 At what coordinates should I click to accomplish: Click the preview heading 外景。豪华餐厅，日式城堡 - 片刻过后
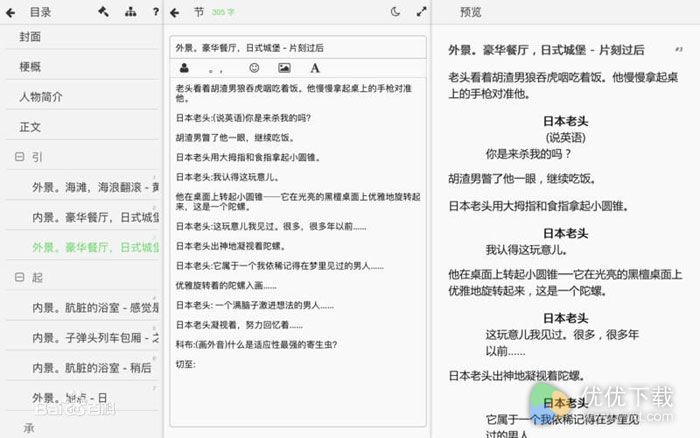point(546,50)
